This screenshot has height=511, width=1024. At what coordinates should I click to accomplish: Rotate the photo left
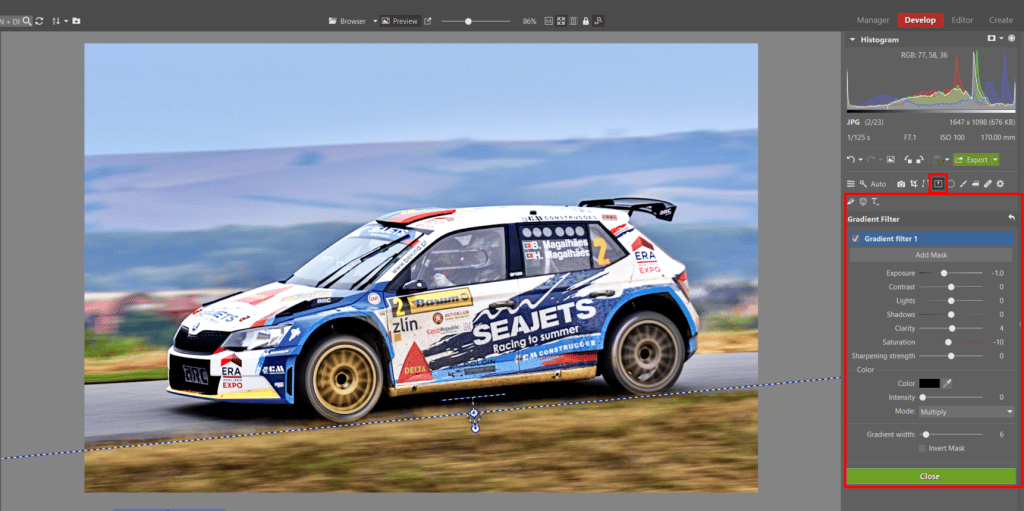tap(908, 159)
